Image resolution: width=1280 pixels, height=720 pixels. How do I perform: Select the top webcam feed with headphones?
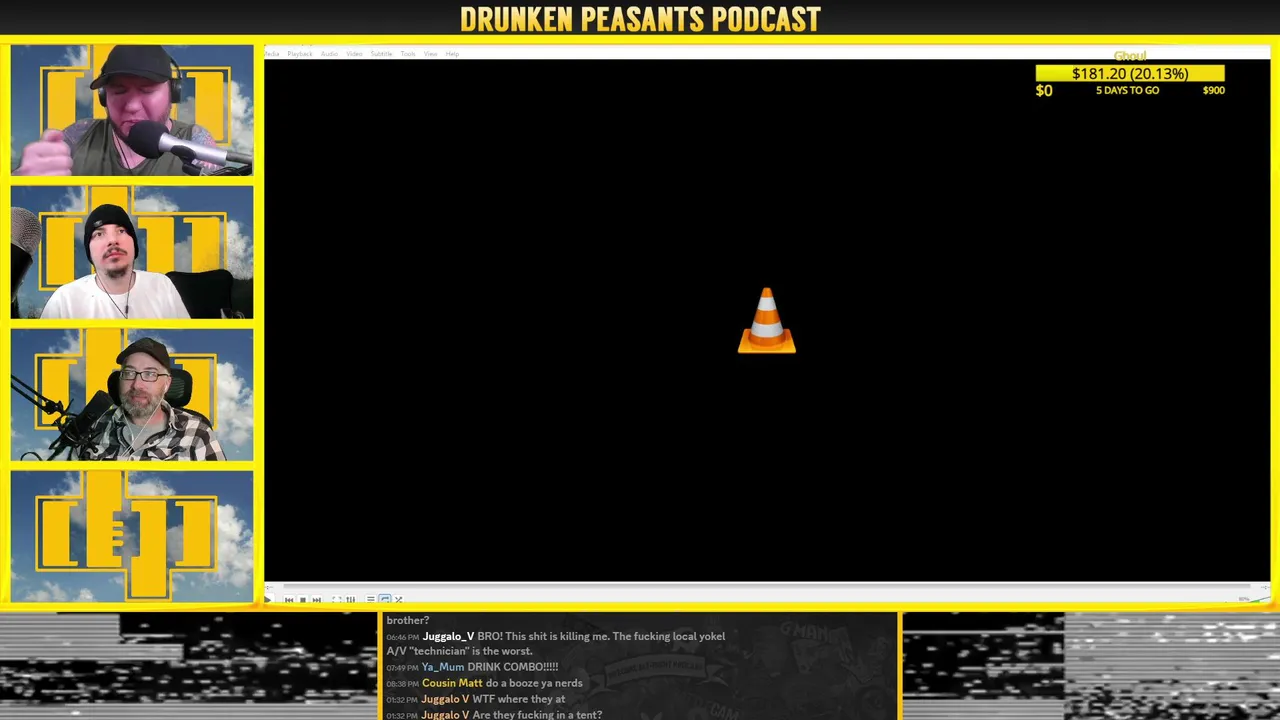132,109
